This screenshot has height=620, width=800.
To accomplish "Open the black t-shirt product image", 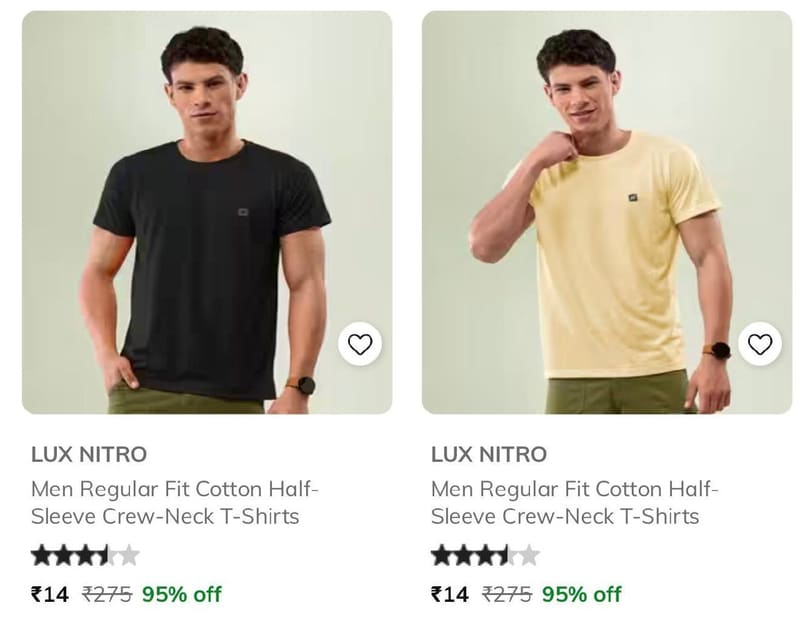I will pyautogui.click(x=207, y=212).
